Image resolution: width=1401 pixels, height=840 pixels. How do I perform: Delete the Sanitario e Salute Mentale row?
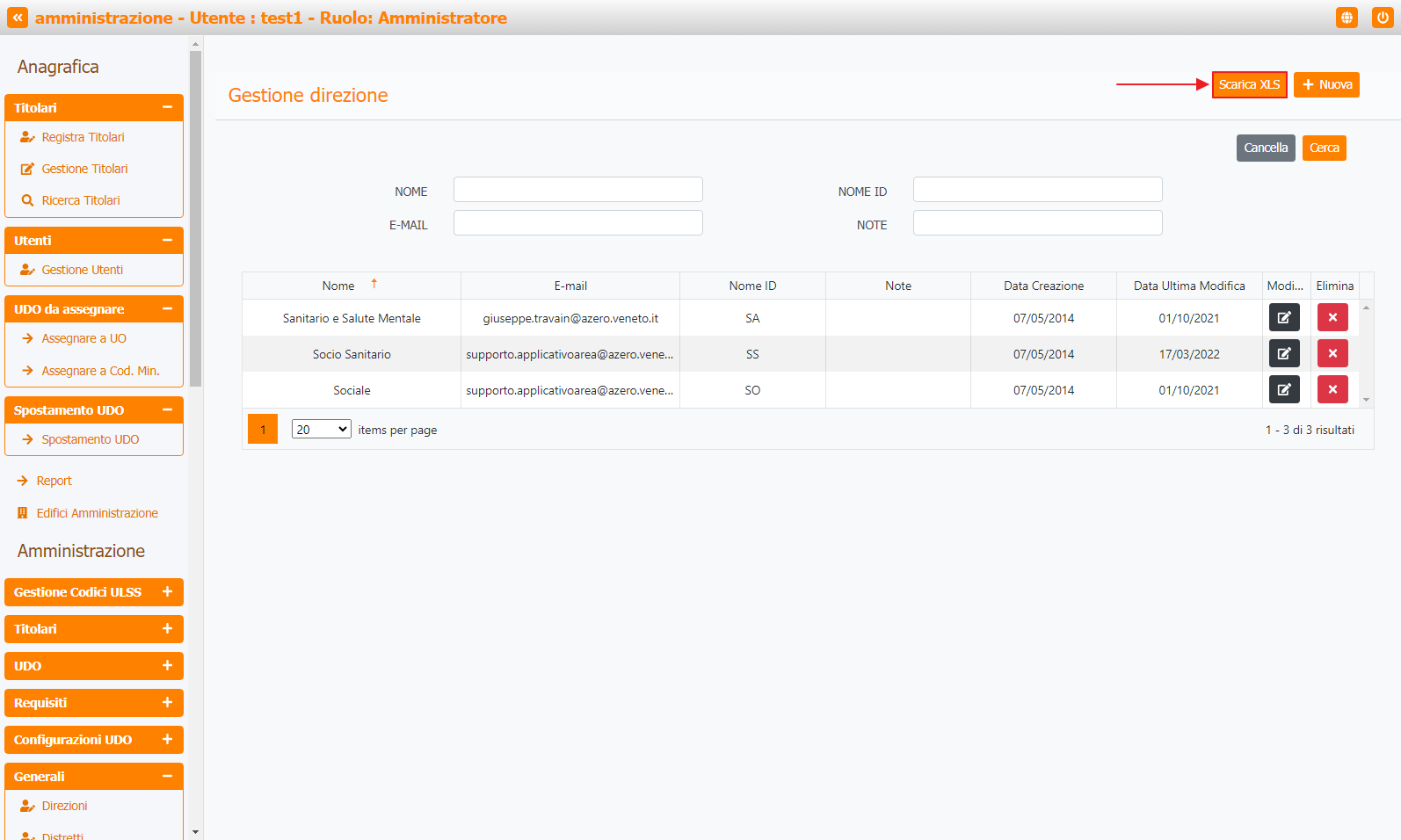tap(1332, 318)
